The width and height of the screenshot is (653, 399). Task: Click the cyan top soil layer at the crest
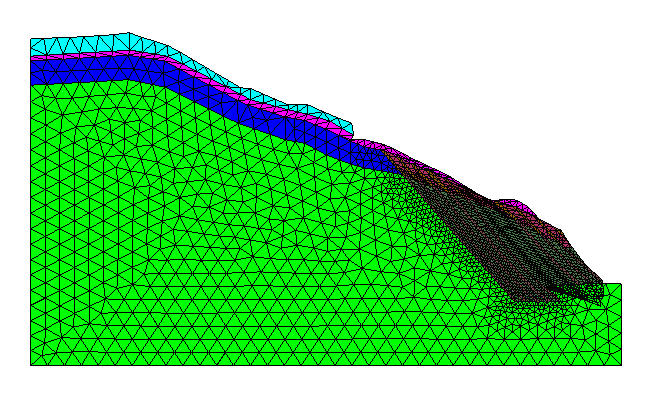[x=83, y=44]
